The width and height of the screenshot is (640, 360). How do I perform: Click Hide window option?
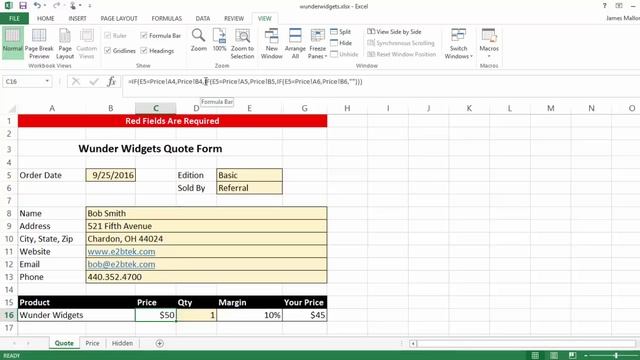coord(341,43)
